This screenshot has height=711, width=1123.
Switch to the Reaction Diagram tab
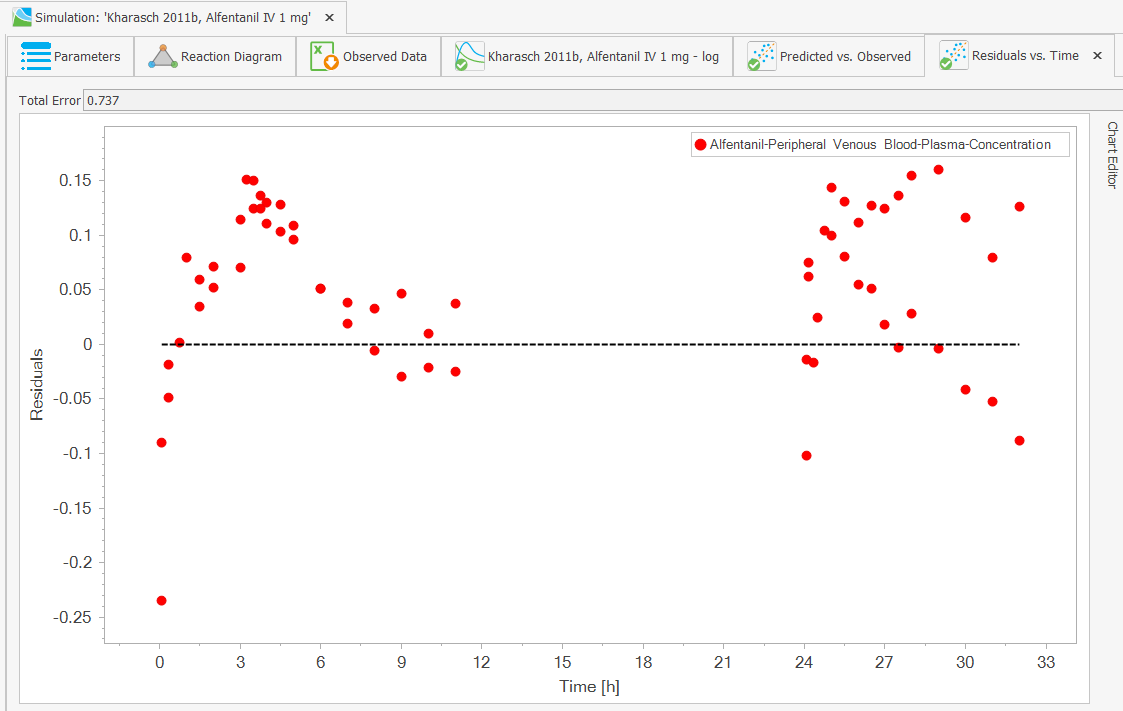[x=231, y=57]
